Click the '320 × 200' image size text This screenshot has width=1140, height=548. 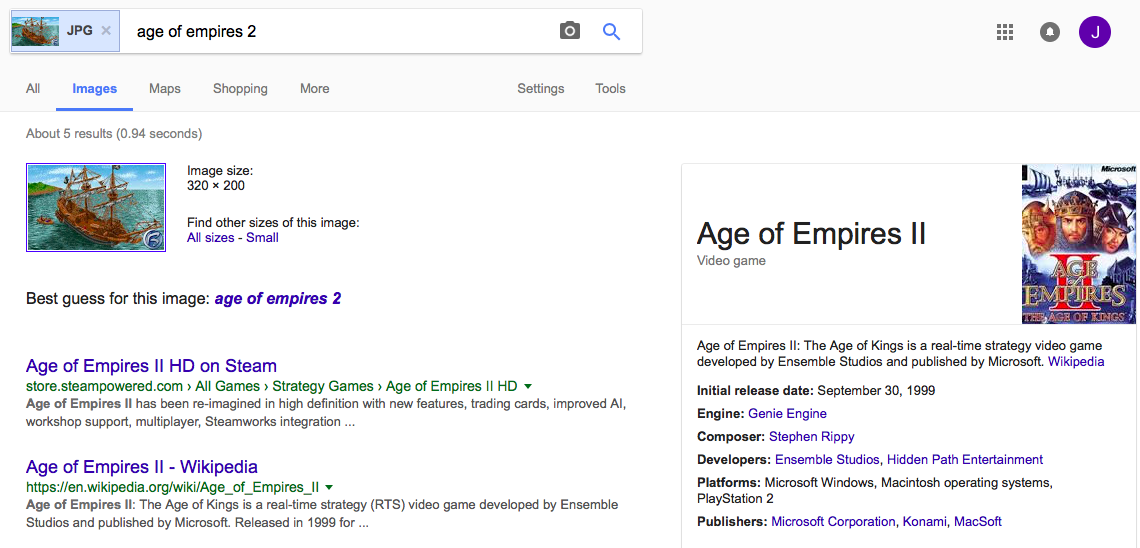click(216, 185)
